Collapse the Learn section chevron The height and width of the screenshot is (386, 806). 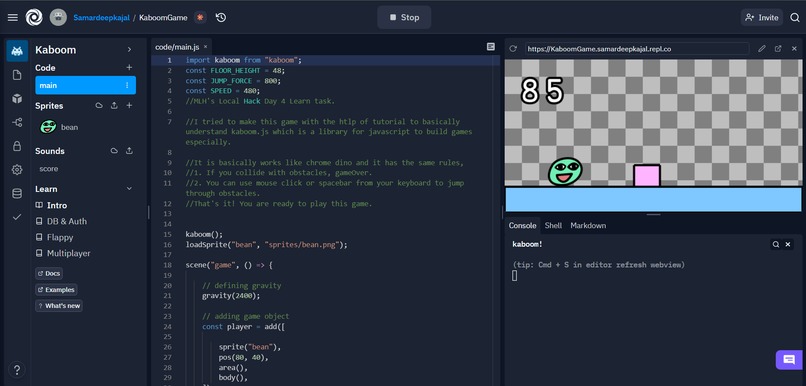(129, 189)
